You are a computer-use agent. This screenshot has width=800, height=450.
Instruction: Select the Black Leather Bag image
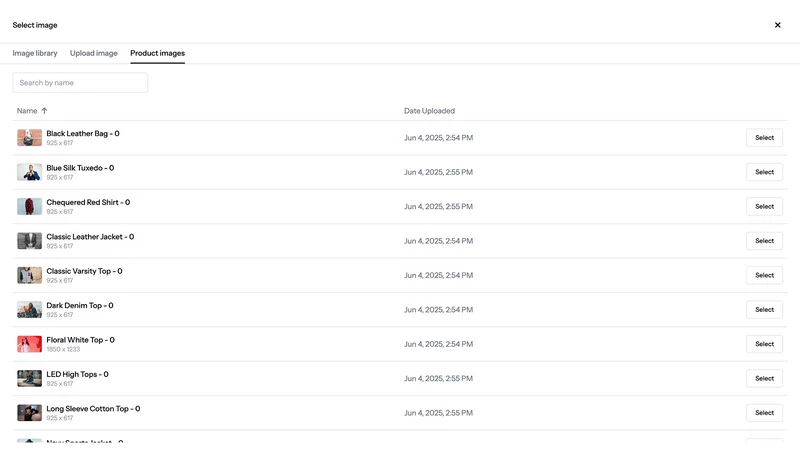(x=764, y=138)
